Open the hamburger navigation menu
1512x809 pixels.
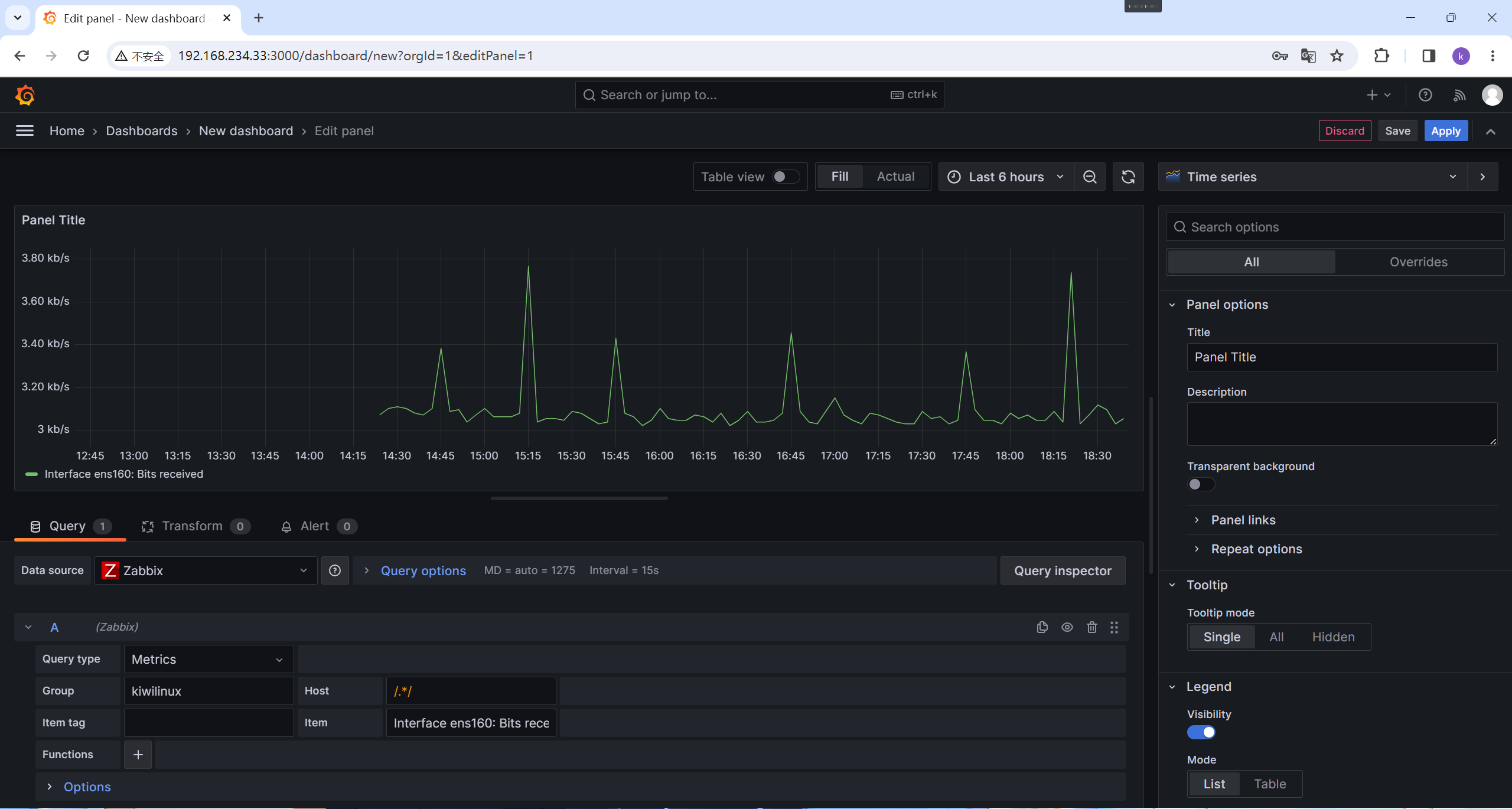(24, 131)
